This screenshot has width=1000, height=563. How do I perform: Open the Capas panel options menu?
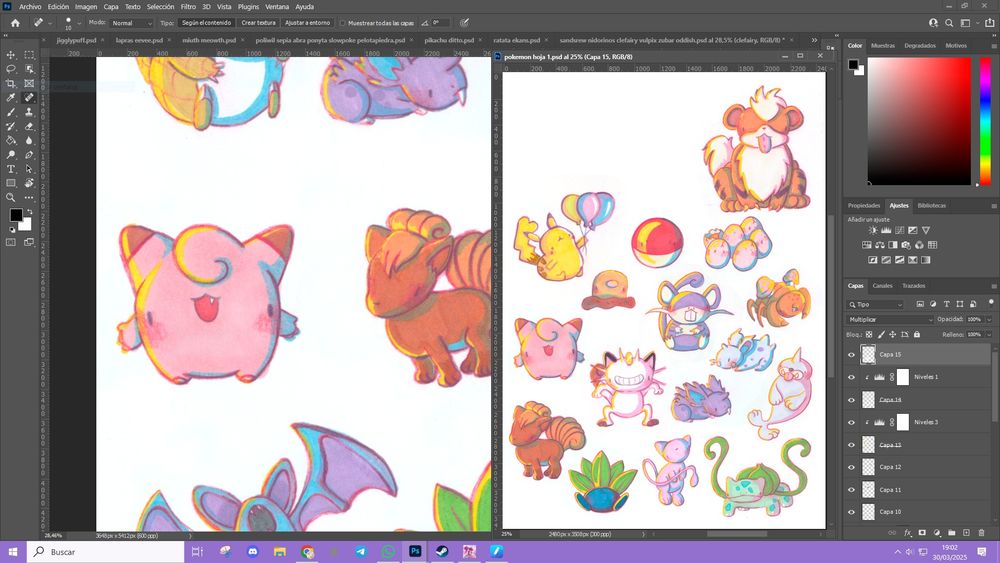pyautogui.click(x=994, y=286)
